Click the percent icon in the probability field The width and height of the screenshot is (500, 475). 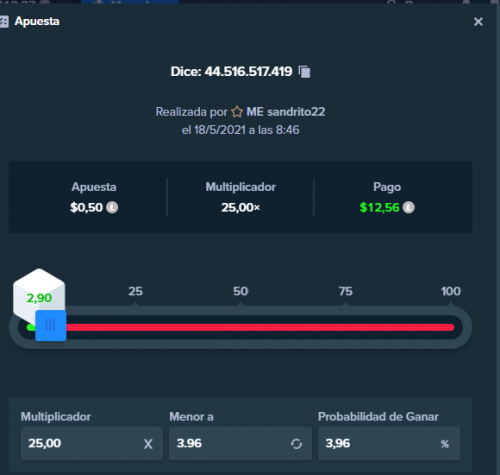point(445,444)
